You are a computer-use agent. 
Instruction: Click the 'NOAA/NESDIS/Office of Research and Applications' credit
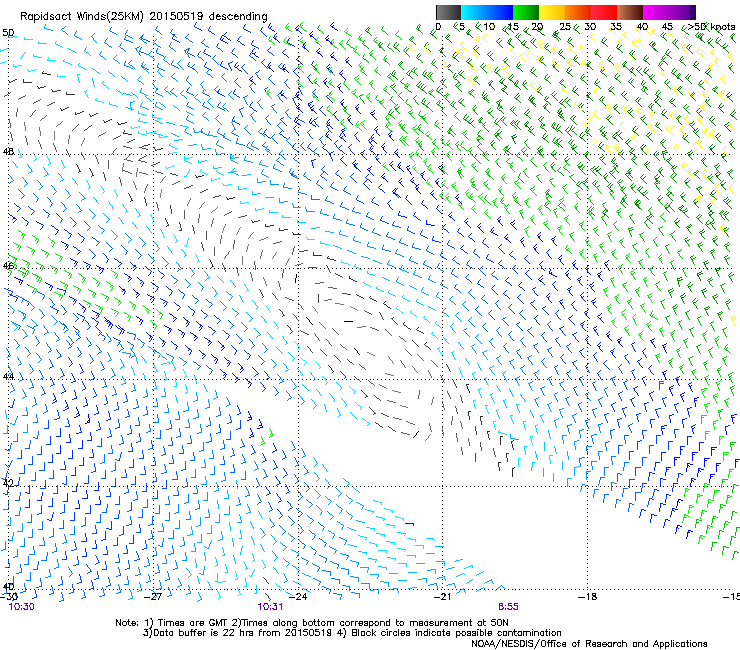click(x=589, y=644)
